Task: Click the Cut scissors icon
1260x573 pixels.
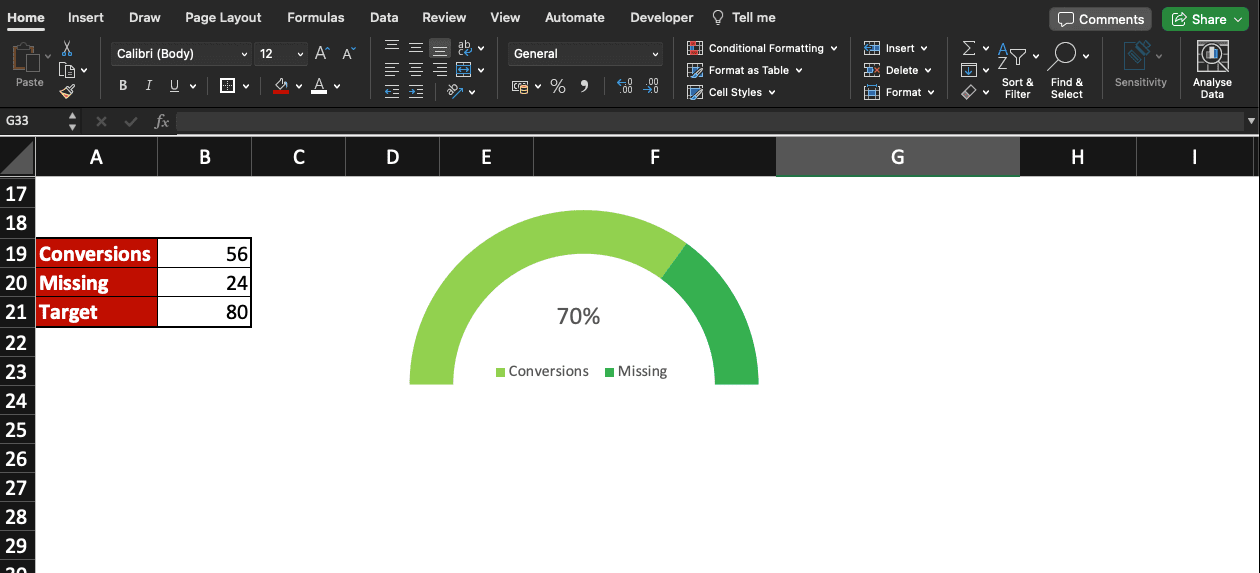Action: (67, 48)
